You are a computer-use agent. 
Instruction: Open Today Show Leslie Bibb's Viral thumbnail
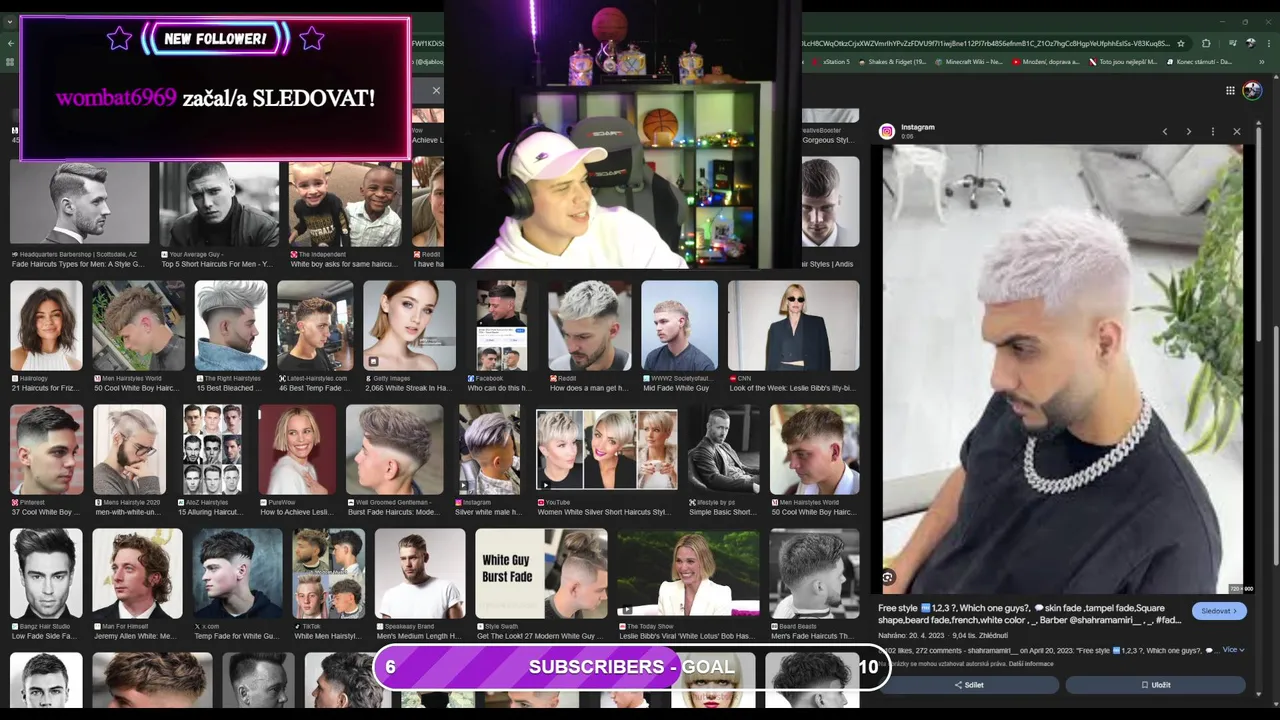click(x=688, y=574)
